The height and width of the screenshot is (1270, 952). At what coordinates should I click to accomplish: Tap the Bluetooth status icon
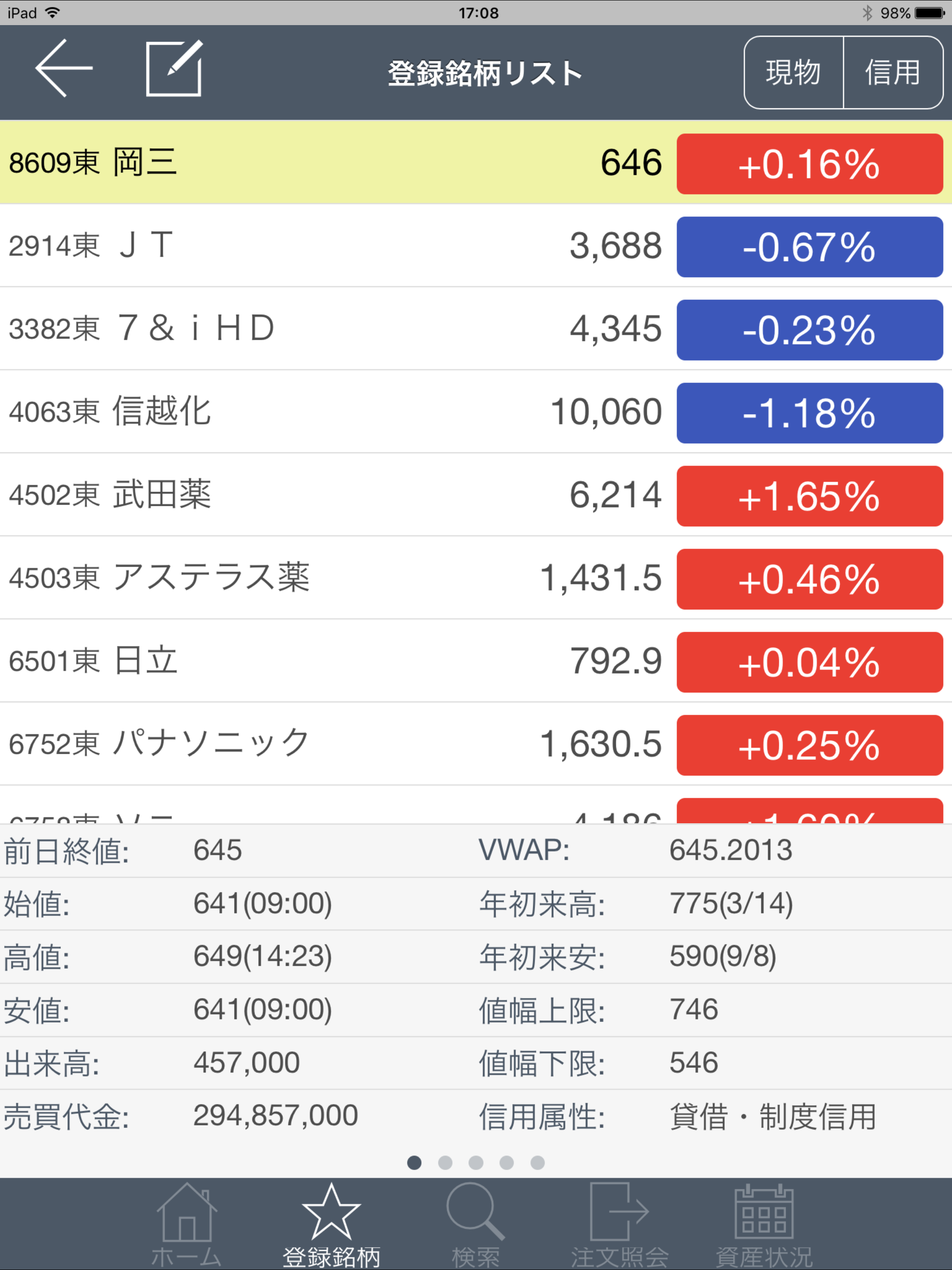click(867, 13)
